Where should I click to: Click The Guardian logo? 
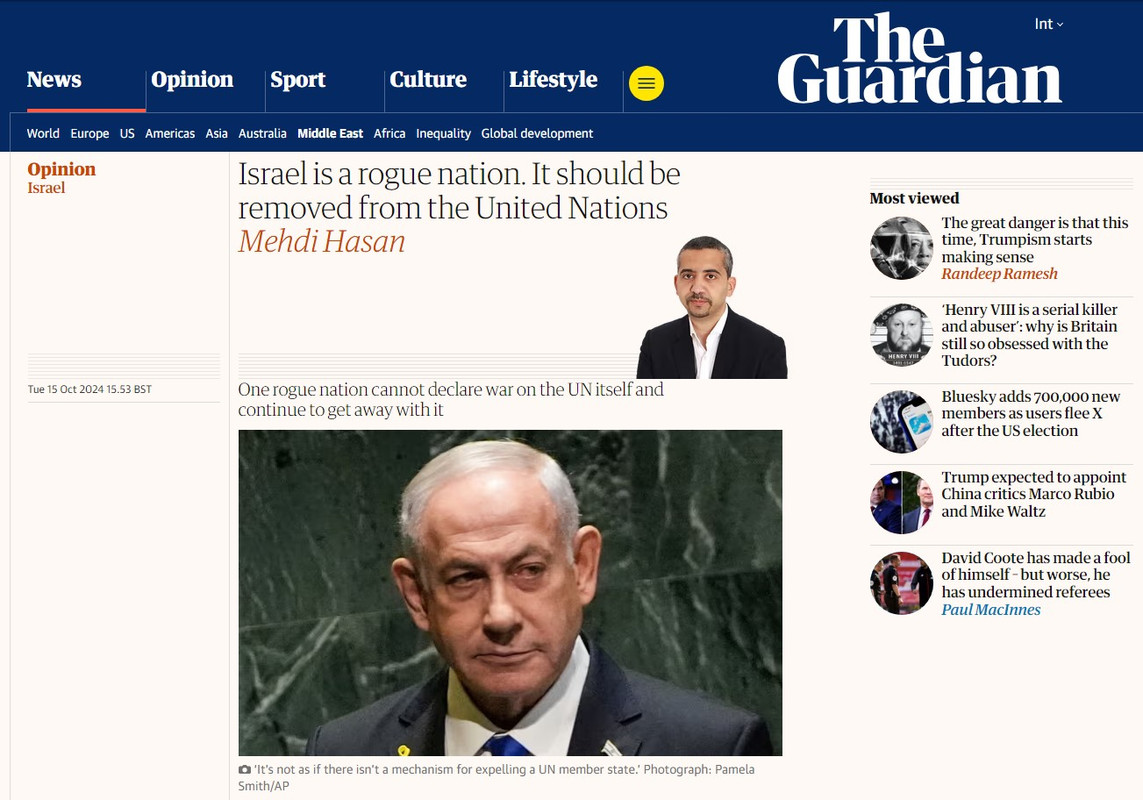pos(919,59)
